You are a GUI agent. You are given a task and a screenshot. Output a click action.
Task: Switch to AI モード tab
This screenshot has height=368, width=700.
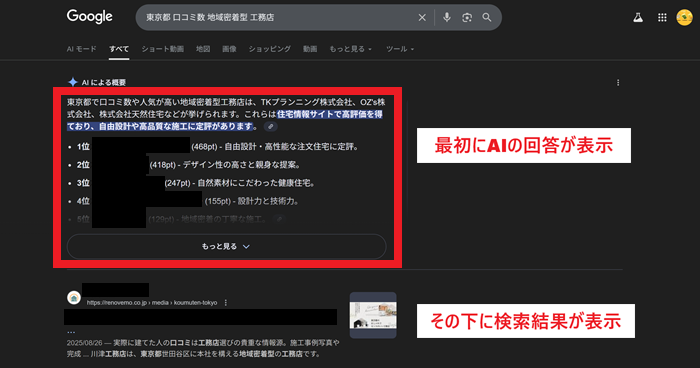click(x=81, y=49)
